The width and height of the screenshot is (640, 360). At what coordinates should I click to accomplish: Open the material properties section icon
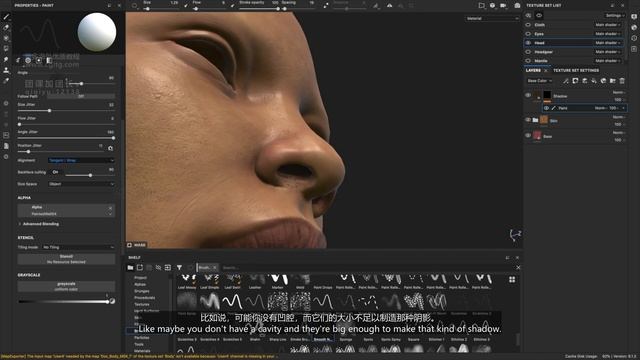[49, 60]
